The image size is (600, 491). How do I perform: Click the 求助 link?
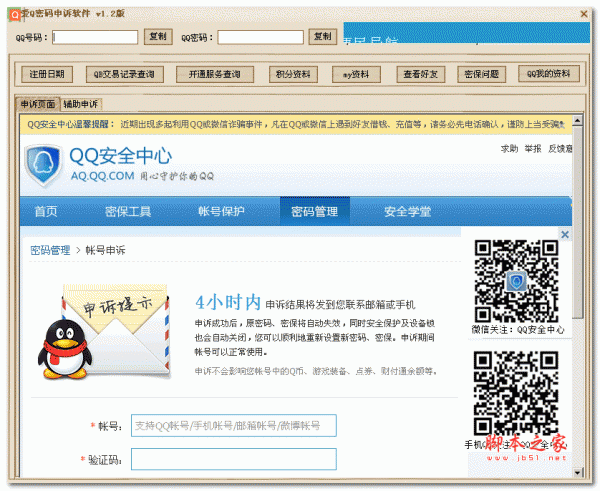[509, 148]
